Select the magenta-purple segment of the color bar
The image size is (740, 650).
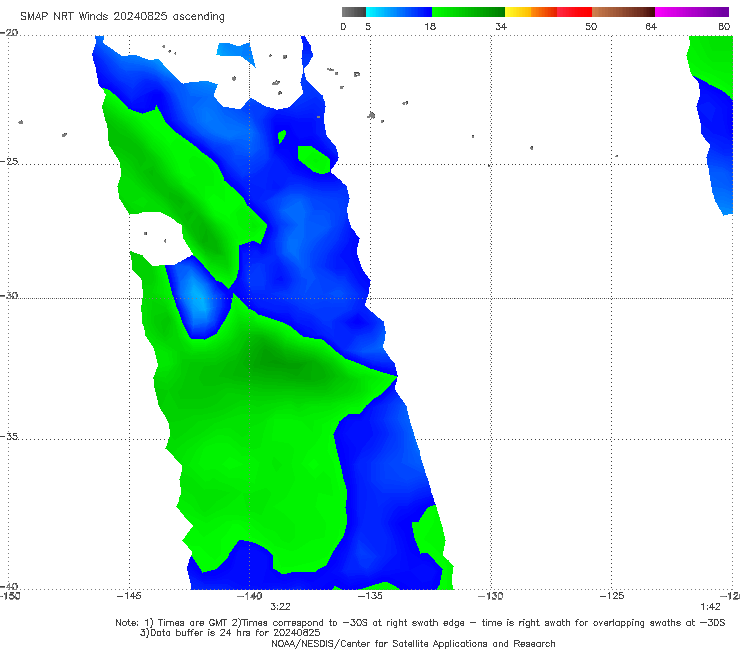[692, 12]
